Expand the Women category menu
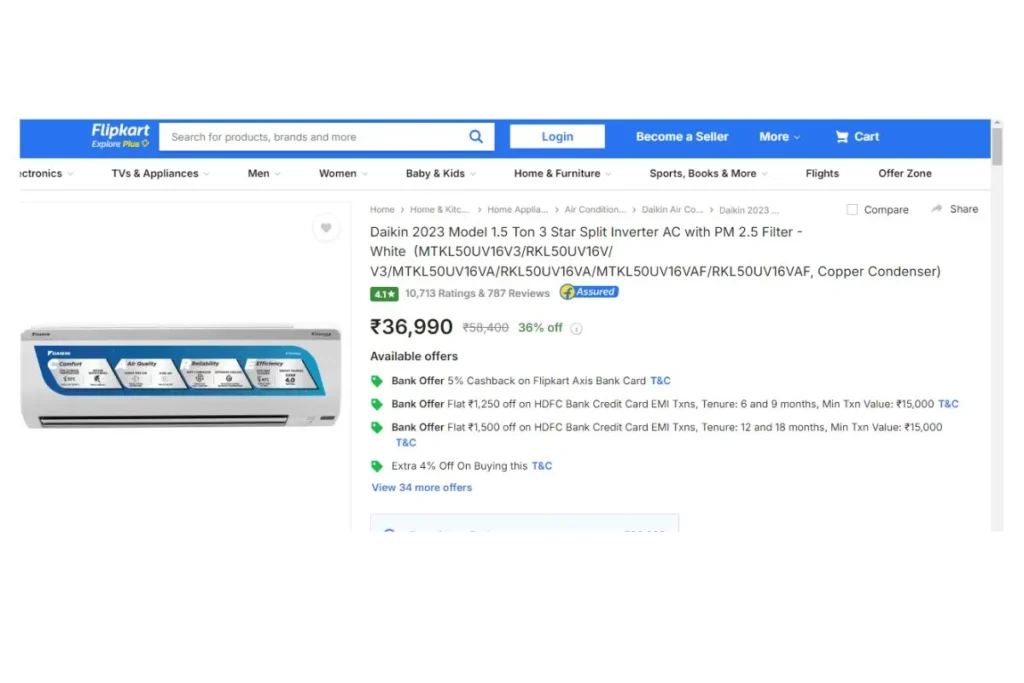The image size is (1024, 683). (x=343, y=174)
